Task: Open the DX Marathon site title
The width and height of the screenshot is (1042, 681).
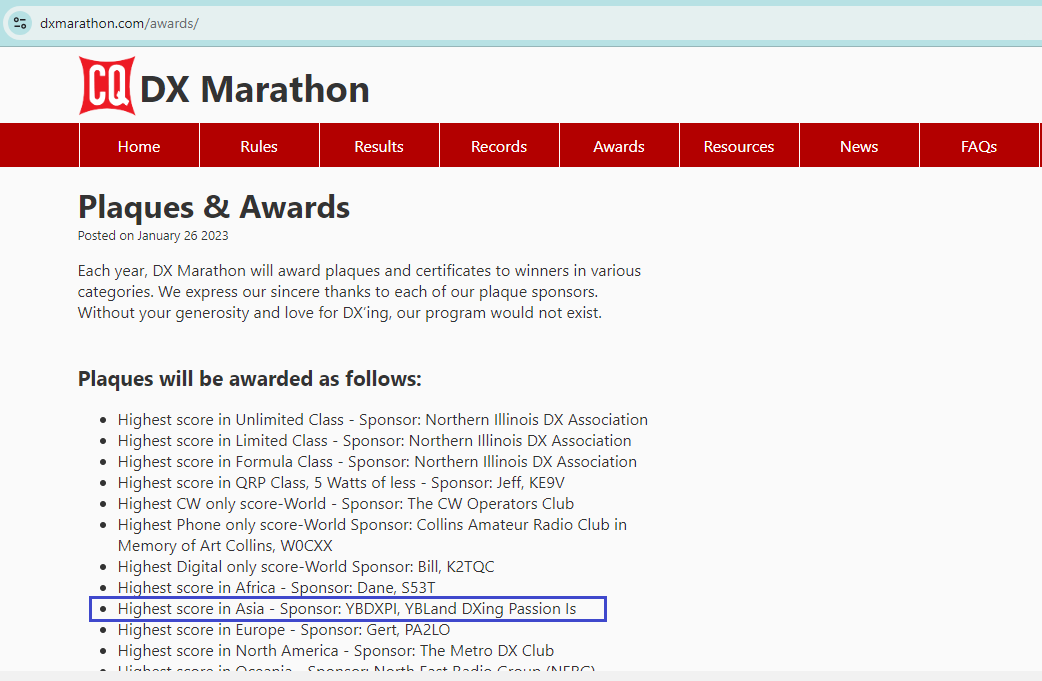Action: pyautogui.click(x=255, y=89)
